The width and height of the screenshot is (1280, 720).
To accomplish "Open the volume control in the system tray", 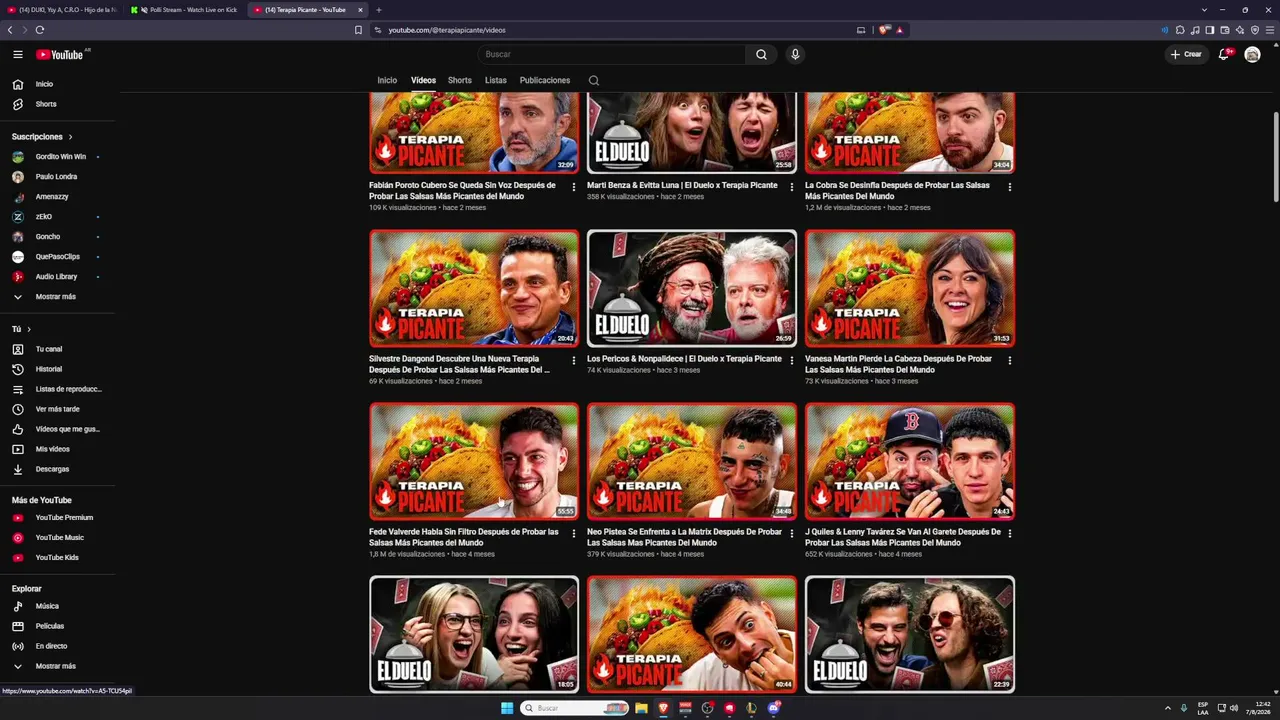I will [1234, 708].
